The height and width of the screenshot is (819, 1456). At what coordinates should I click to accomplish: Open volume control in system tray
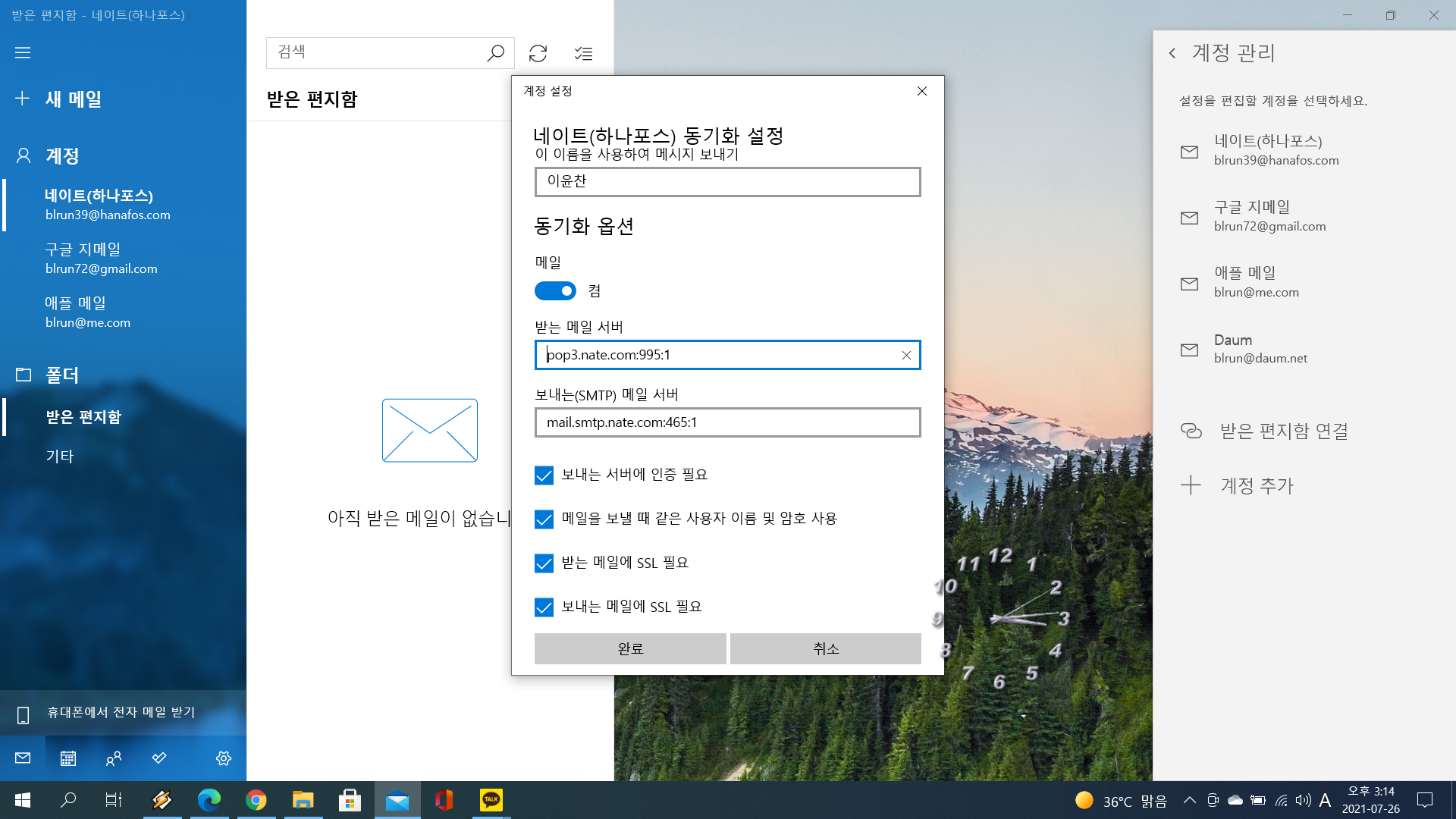pos(1304,800)
